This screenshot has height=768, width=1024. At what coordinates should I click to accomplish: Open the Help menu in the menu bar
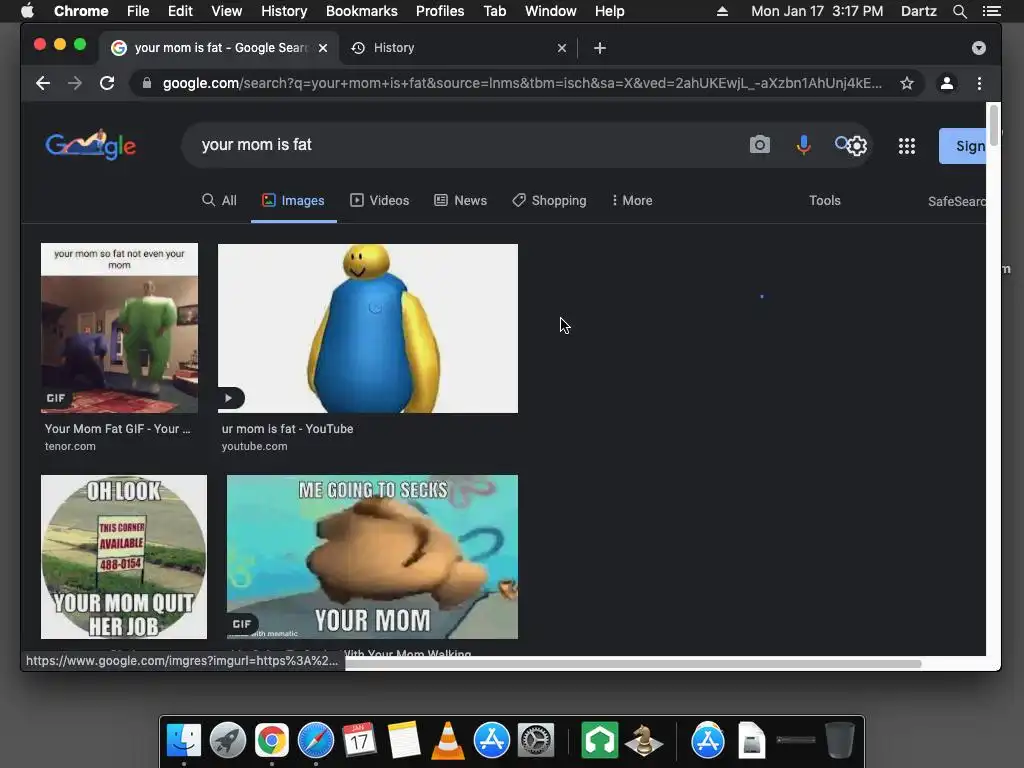point(609,11)
